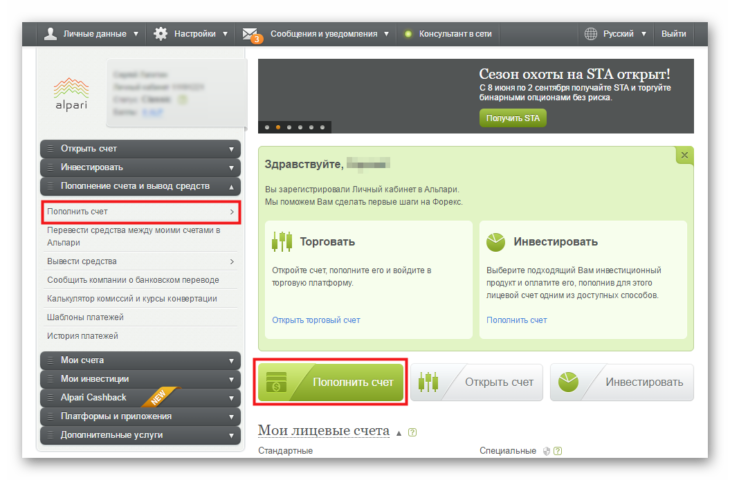The height and width of the screenshot is (480, 730).
Task: Select the last banner slide dot
Action: click(x=322, y=127)
